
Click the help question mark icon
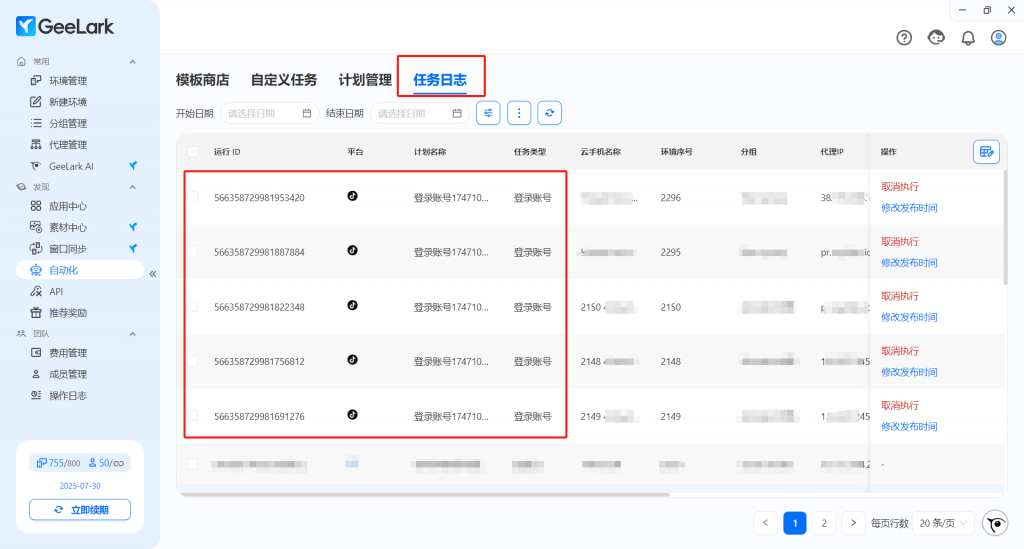pos(904,38)
